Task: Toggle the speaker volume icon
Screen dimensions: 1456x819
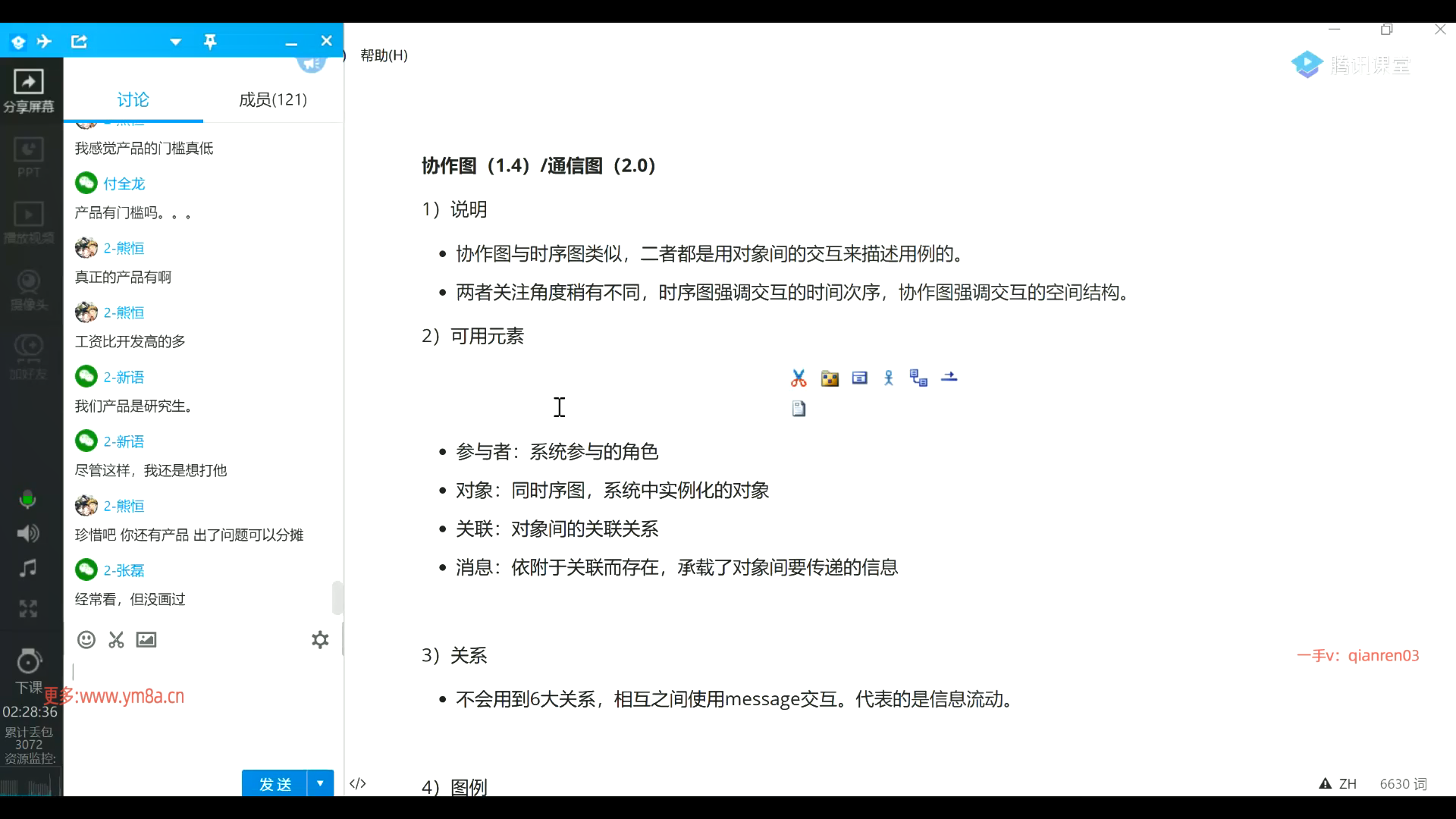Action: click(x=28, y=534)
